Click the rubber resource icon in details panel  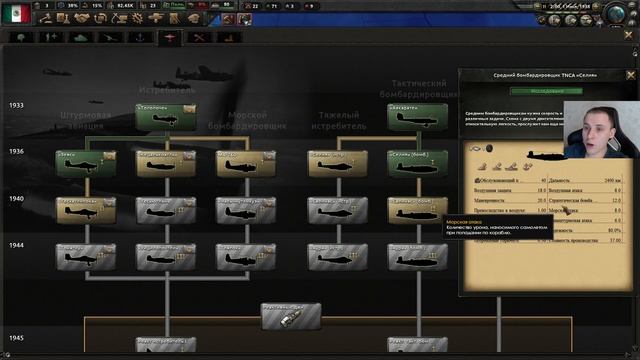coord(489,149)
